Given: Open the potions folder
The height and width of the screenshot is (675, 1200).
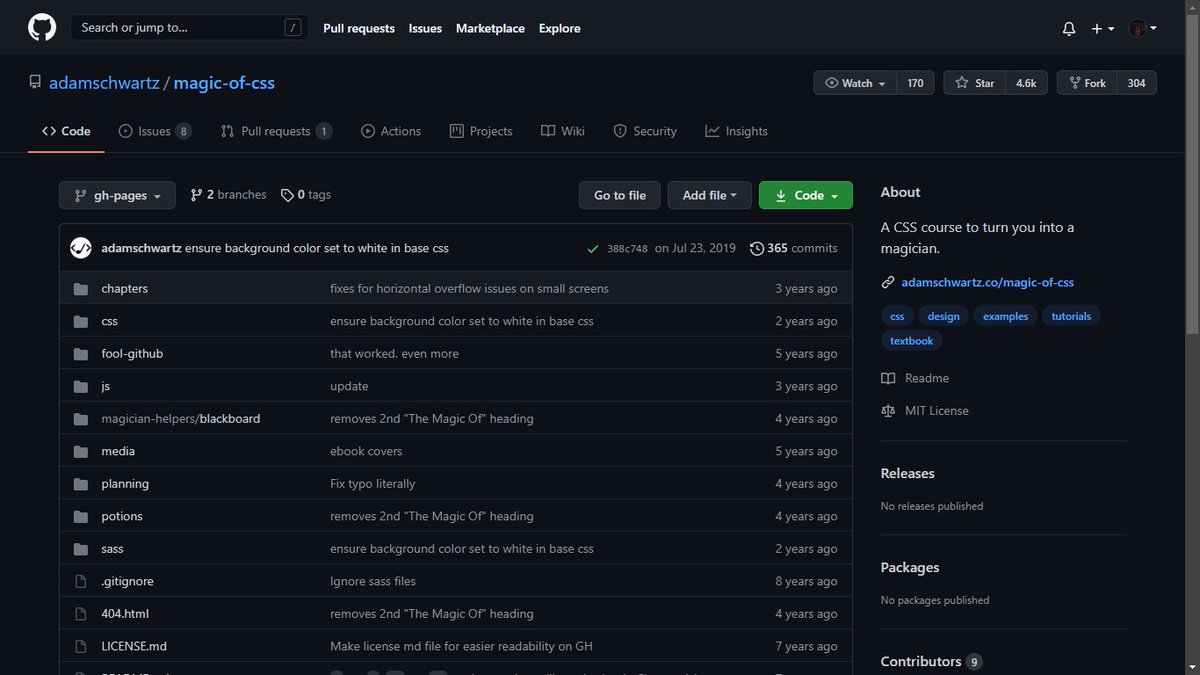Looking at the screenshot, I should [x=122, y=516].
